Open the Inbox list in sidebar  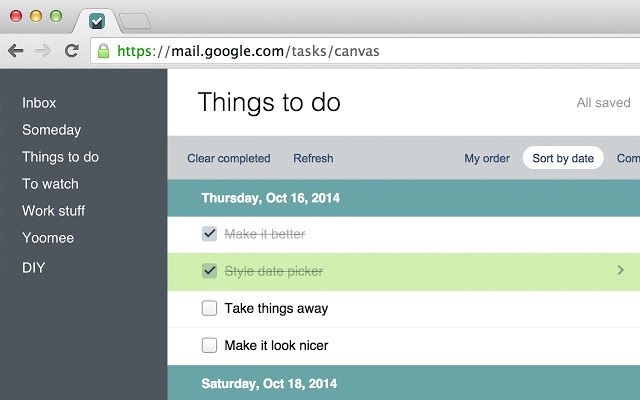pos(39,103)
